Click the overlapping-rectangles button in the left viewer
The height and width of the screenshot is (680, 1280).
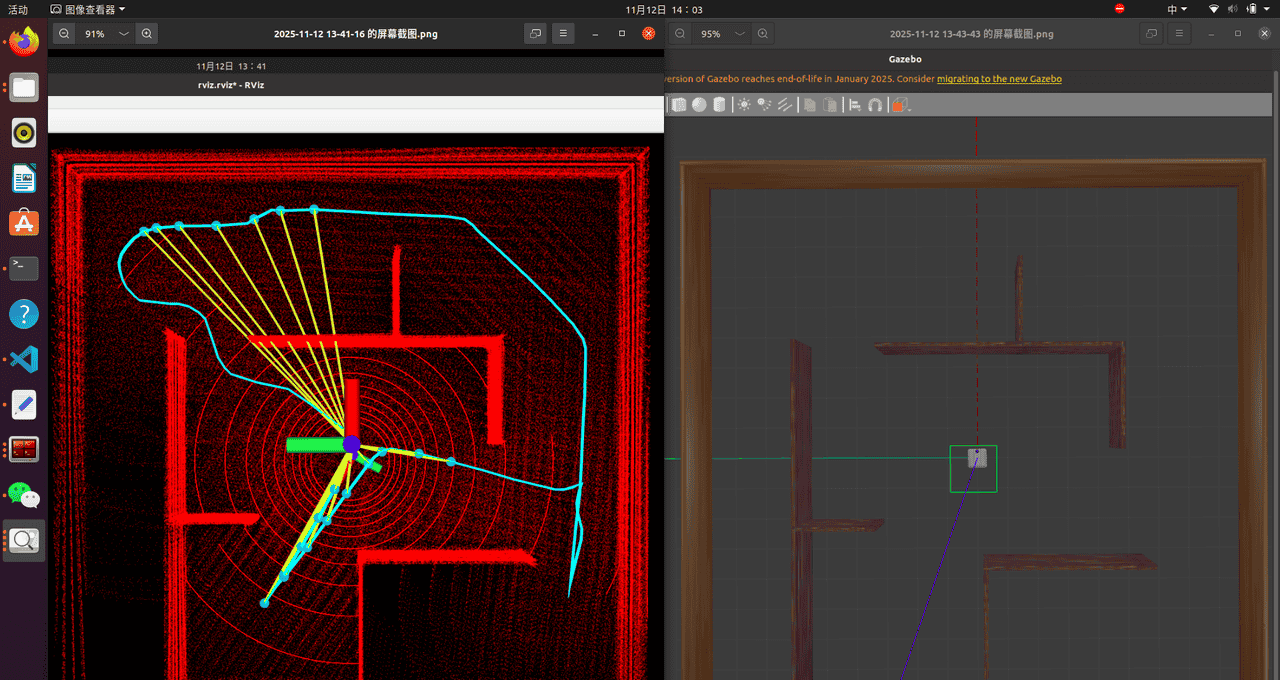pos(536,33)
